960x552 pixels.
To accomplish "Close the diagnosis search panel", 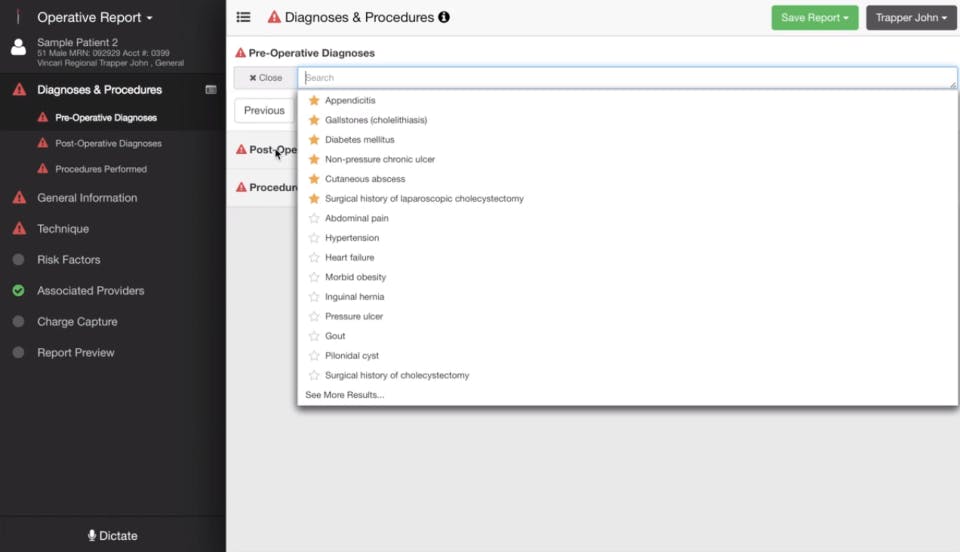I will pos(266,78).
